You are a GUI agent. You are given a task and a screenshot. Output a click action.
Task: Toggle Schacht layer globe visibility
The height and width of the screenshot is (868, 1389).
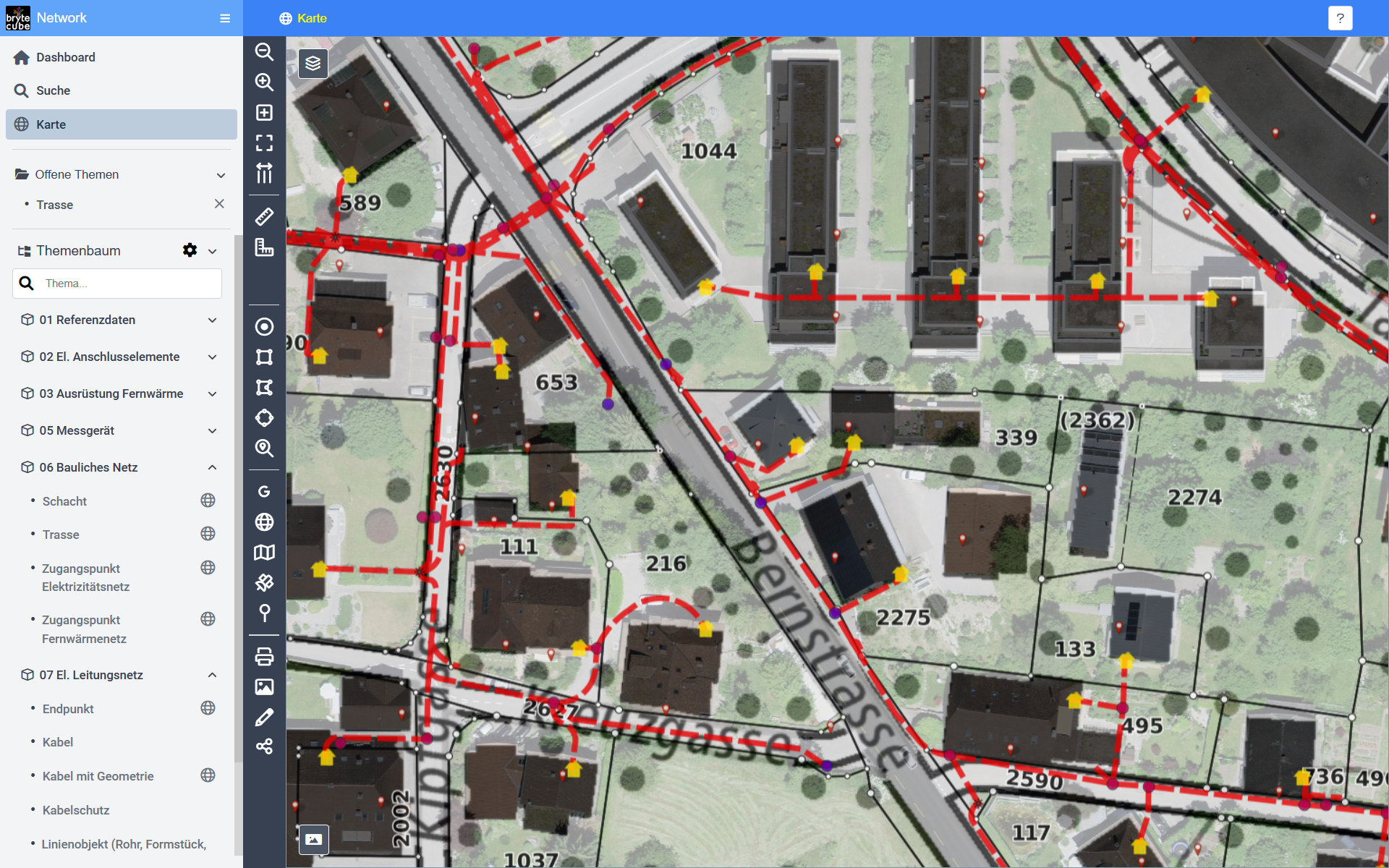pyautogui.click(x=208, y=501)
